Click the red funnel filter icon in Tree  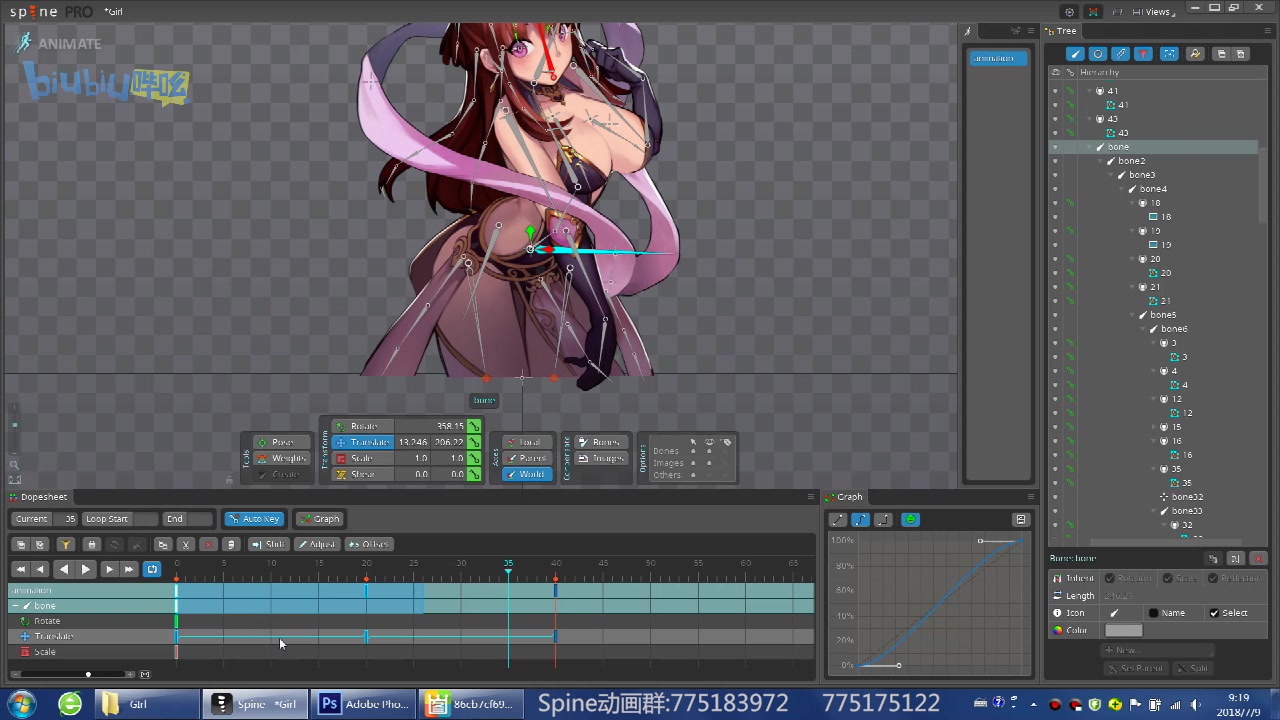[x=1143, y=54]
